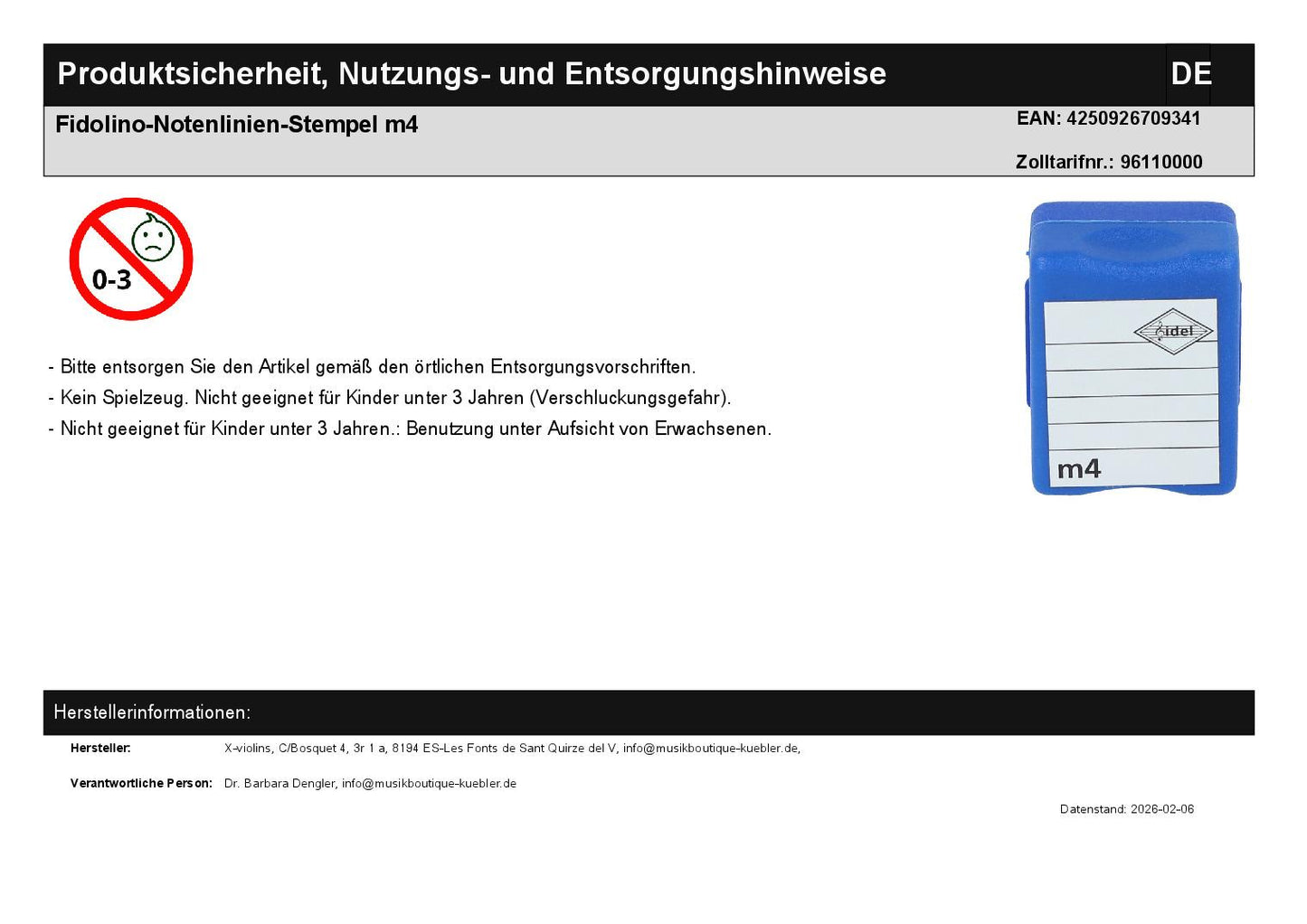Image resolution: width=1307 pixels, height=924 pixels.
Task: Select the Fidolino-Notenlinien-Stempel m4 product name
Action: tap(237, 125)
